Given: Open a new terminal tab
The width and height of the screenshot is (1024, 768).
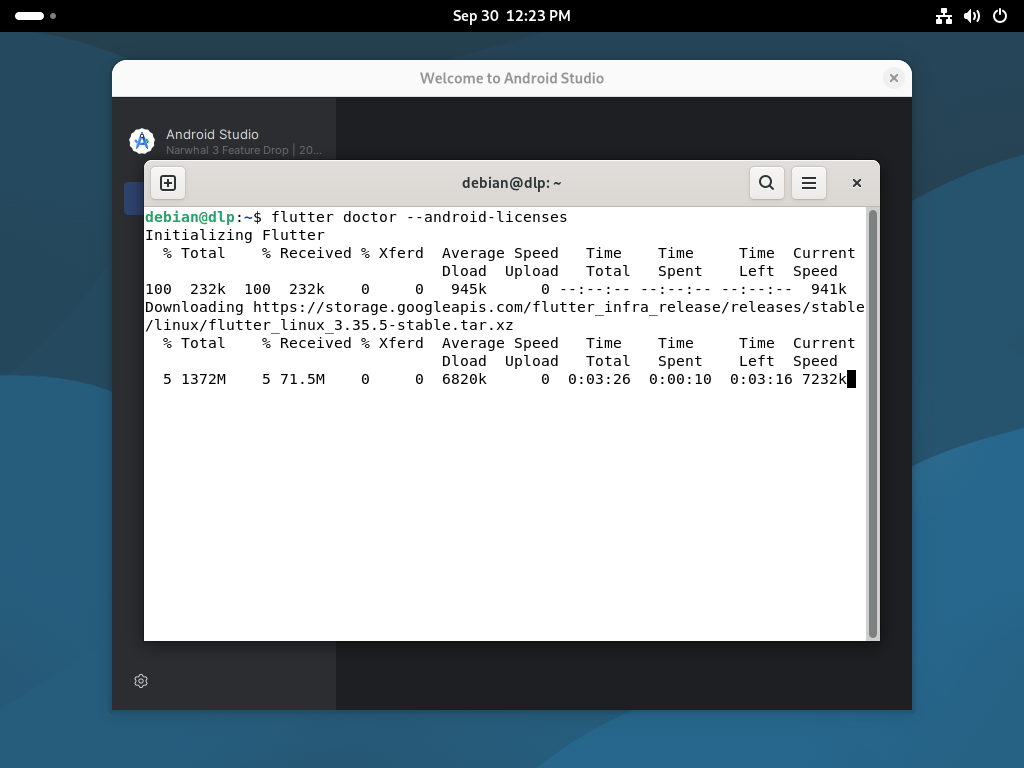Looking at the screenshot, I should 168,183.
